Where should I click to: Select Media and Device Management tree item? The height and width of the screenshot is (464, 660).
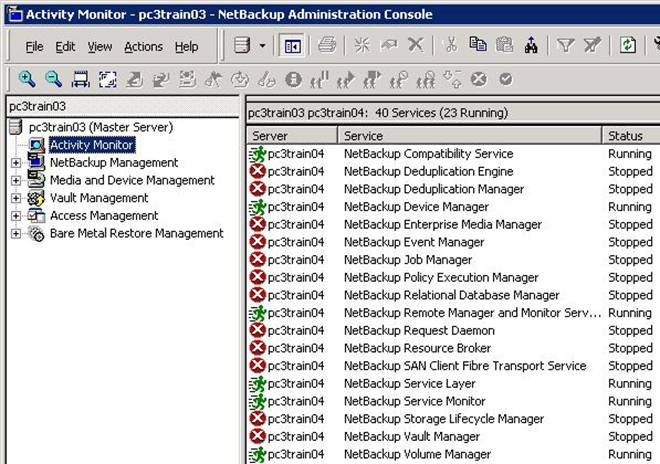point(132,180)
